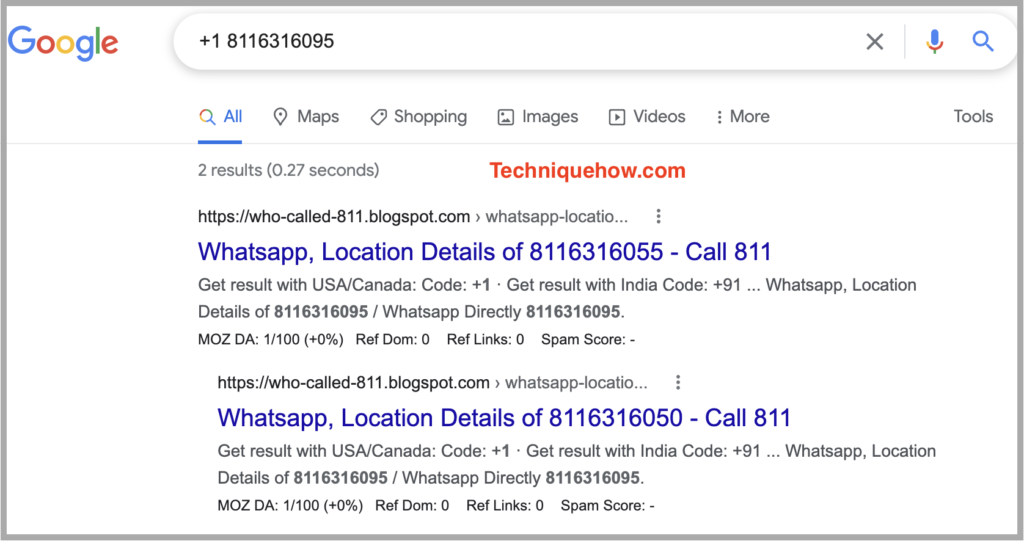Screen dimensions: 1024x541
Task: Expand the More search options menu
Action: [743, 117]
